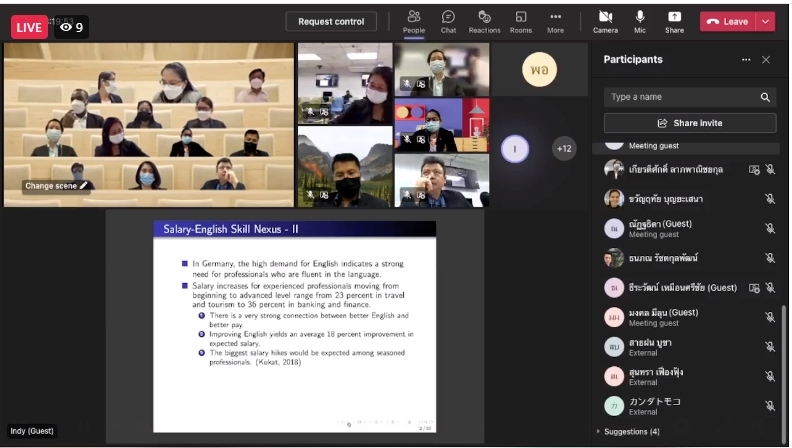Click the ธนภณ profile photo avatar
Image resolution: width=792 pixels, height=448 pixels.
coord(614,258)
